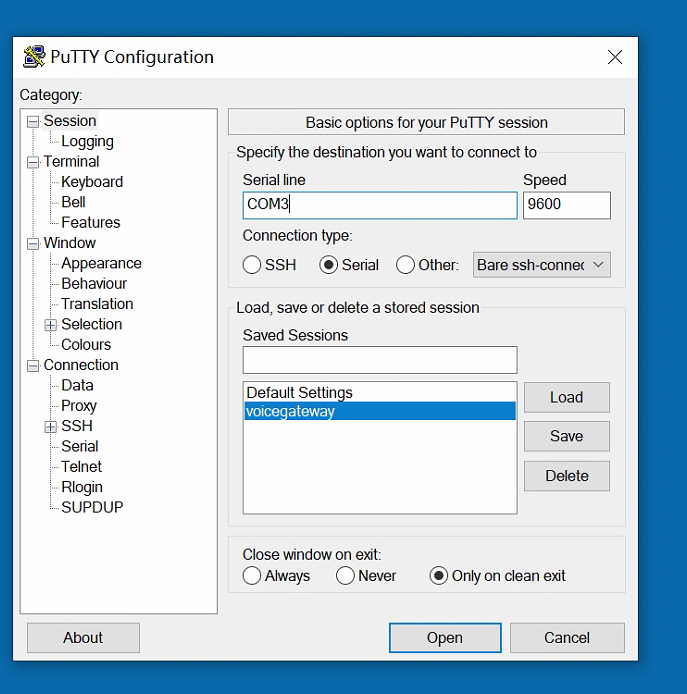
Task: Click the Saved Sessions name field
Action: click(x=380, y=360)
